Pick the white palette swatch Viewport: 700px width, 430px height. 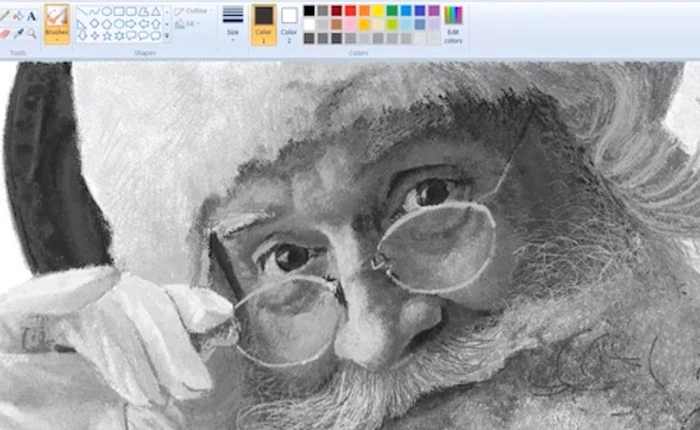[x=309, y=25]
